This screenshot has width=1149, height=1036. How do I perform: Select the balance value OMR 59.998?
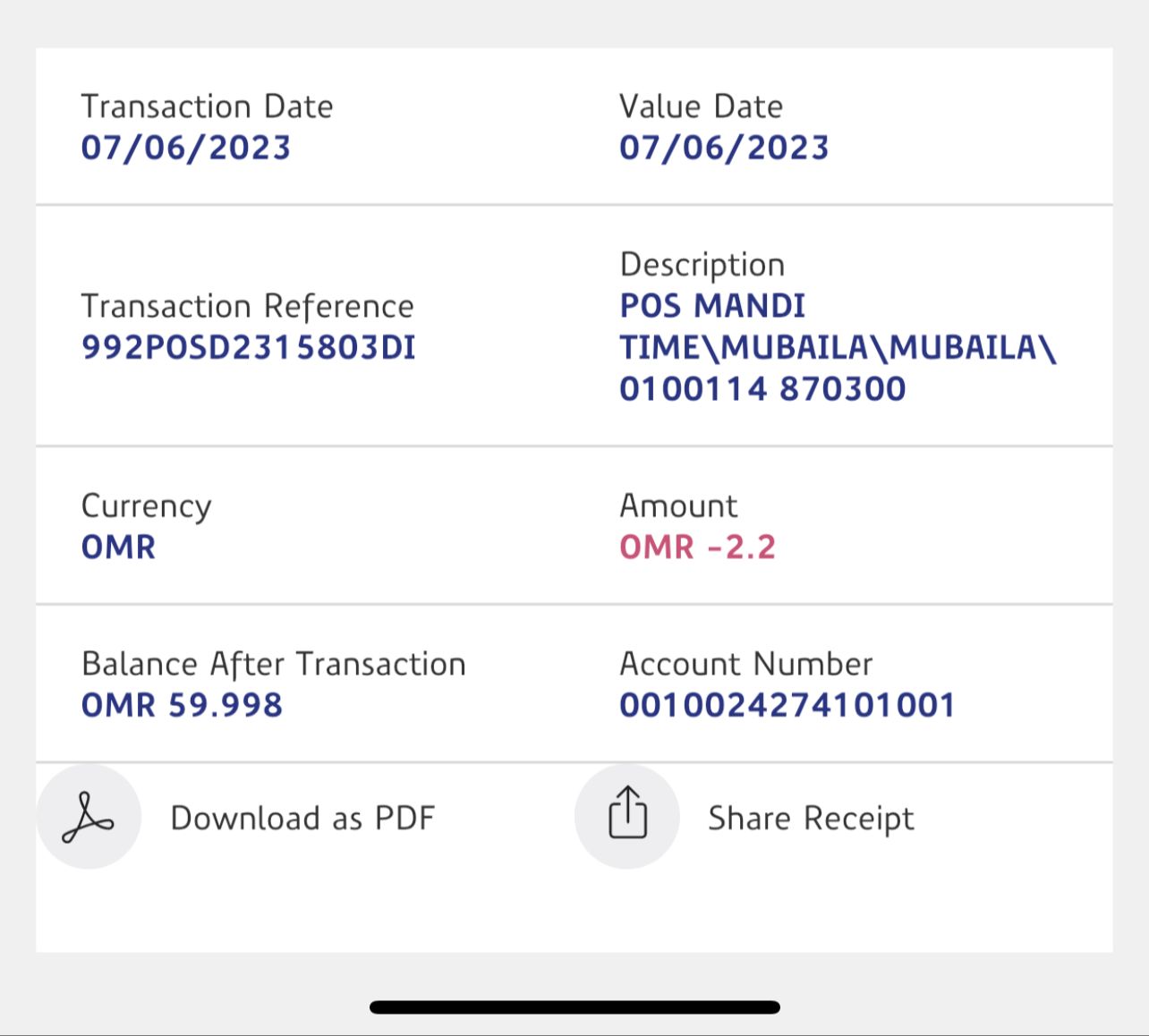click(x=182, y=706)
